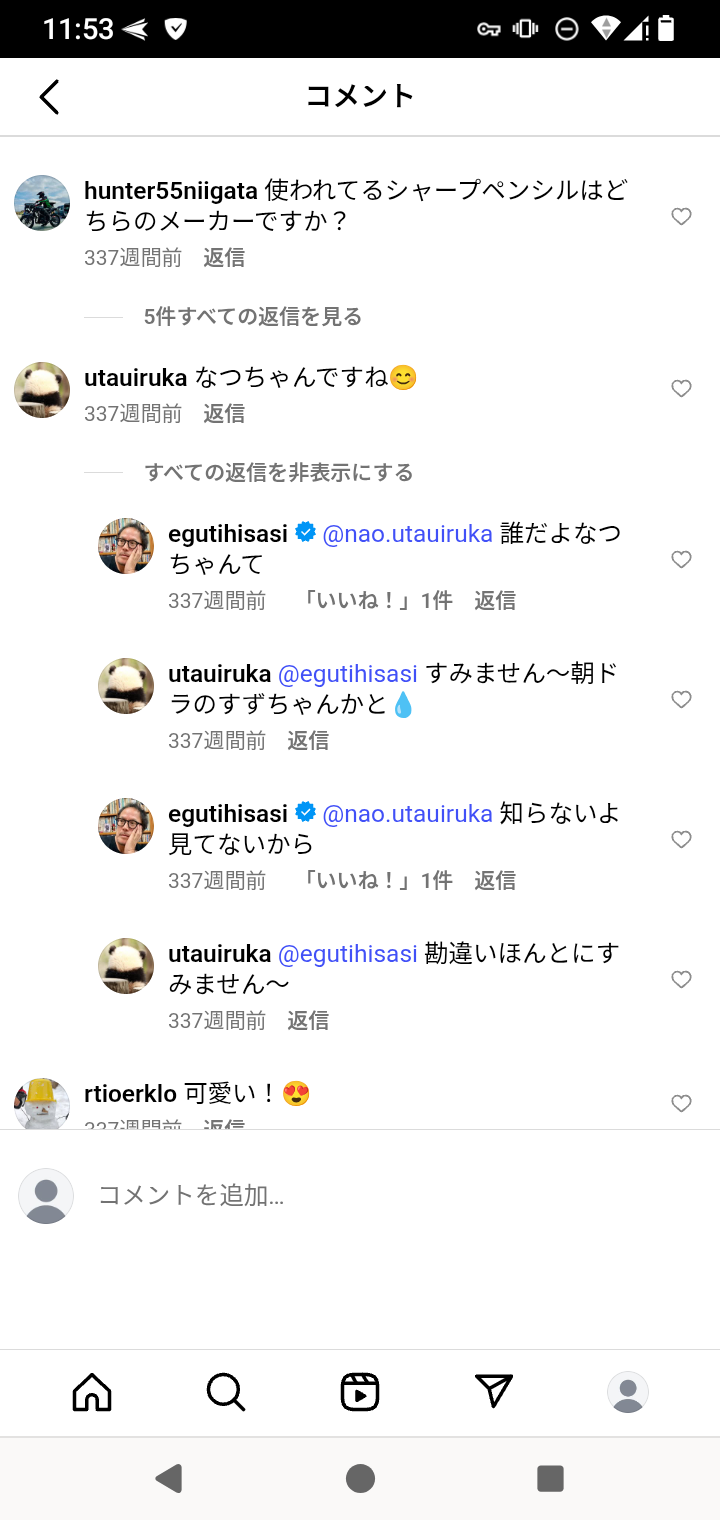Open the @nao.utauiruka mention in the 誰だよなつちゃんて reply
This screenshot has height=1520, width=720.
407,534
